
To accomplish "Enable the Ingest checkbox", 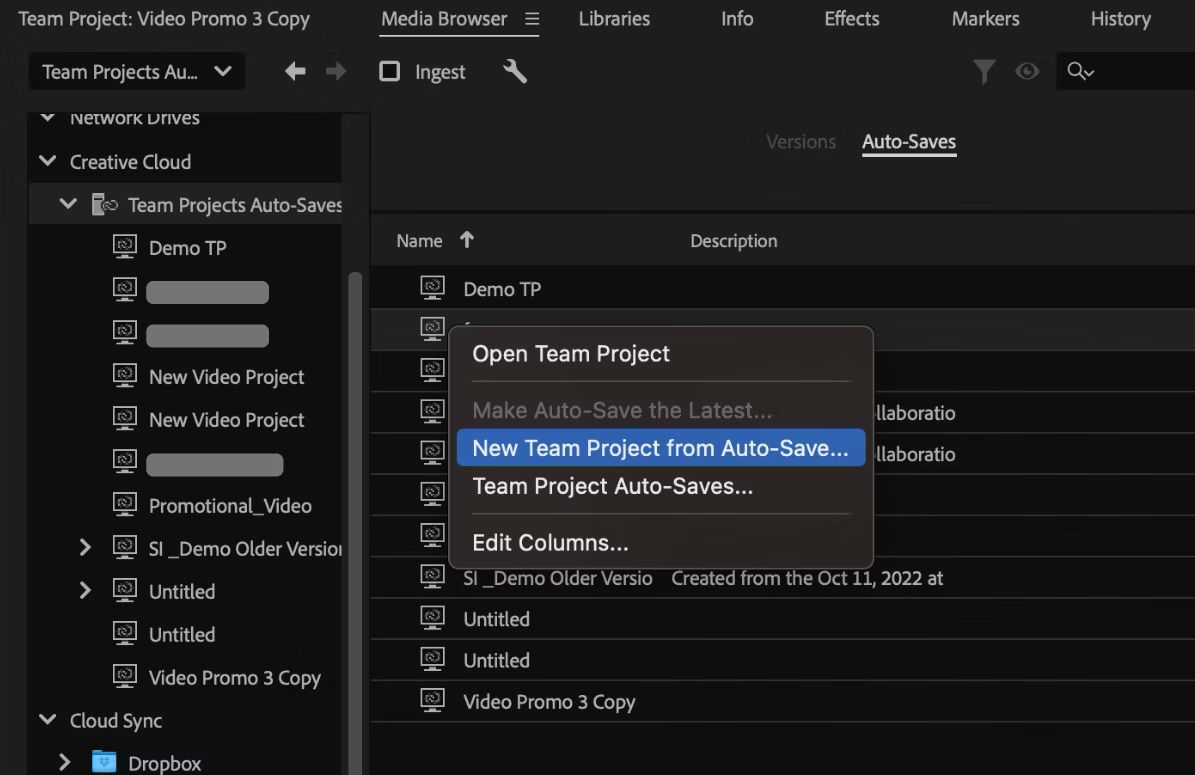I will click(389, 71).
